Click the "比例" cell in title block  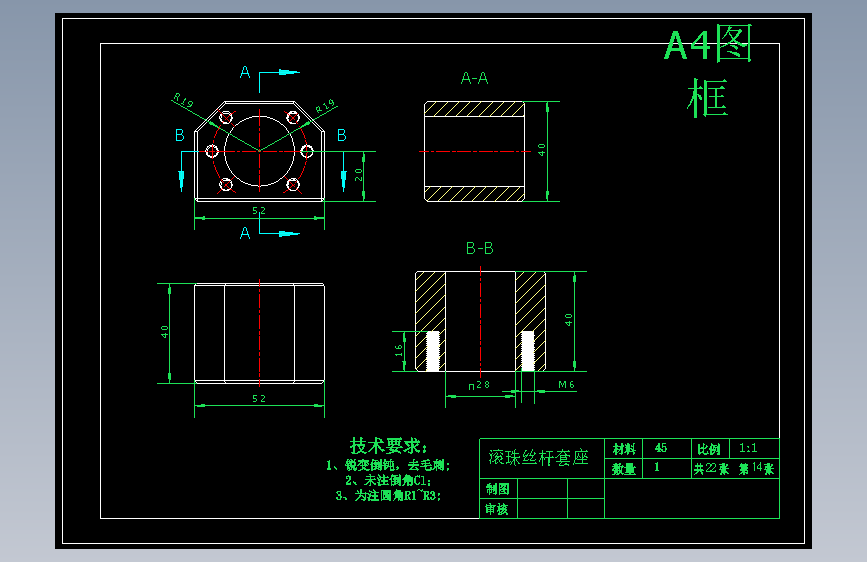709,449
